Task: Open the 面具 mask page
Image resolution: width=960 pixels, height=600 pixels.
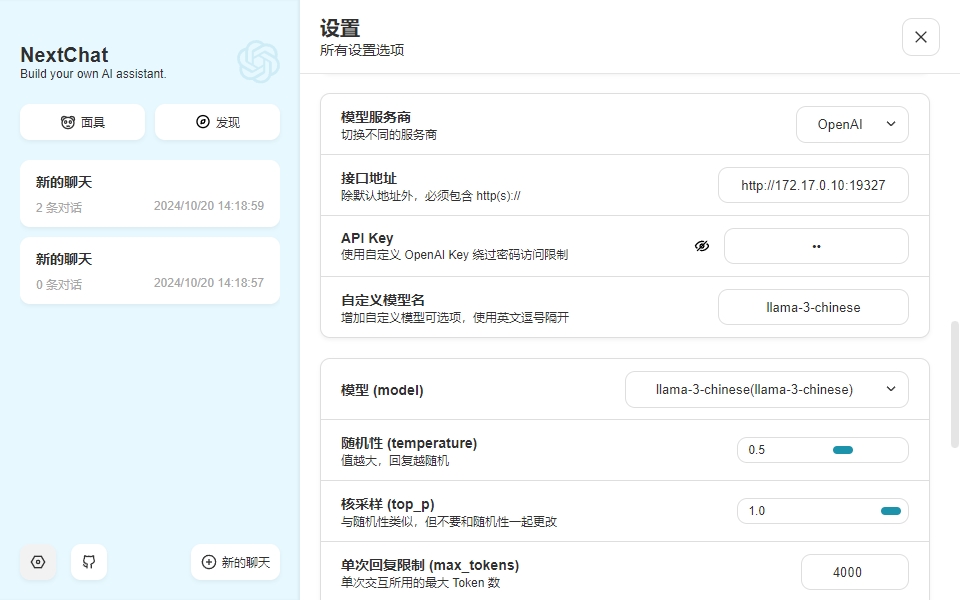Action: (82, 122)
